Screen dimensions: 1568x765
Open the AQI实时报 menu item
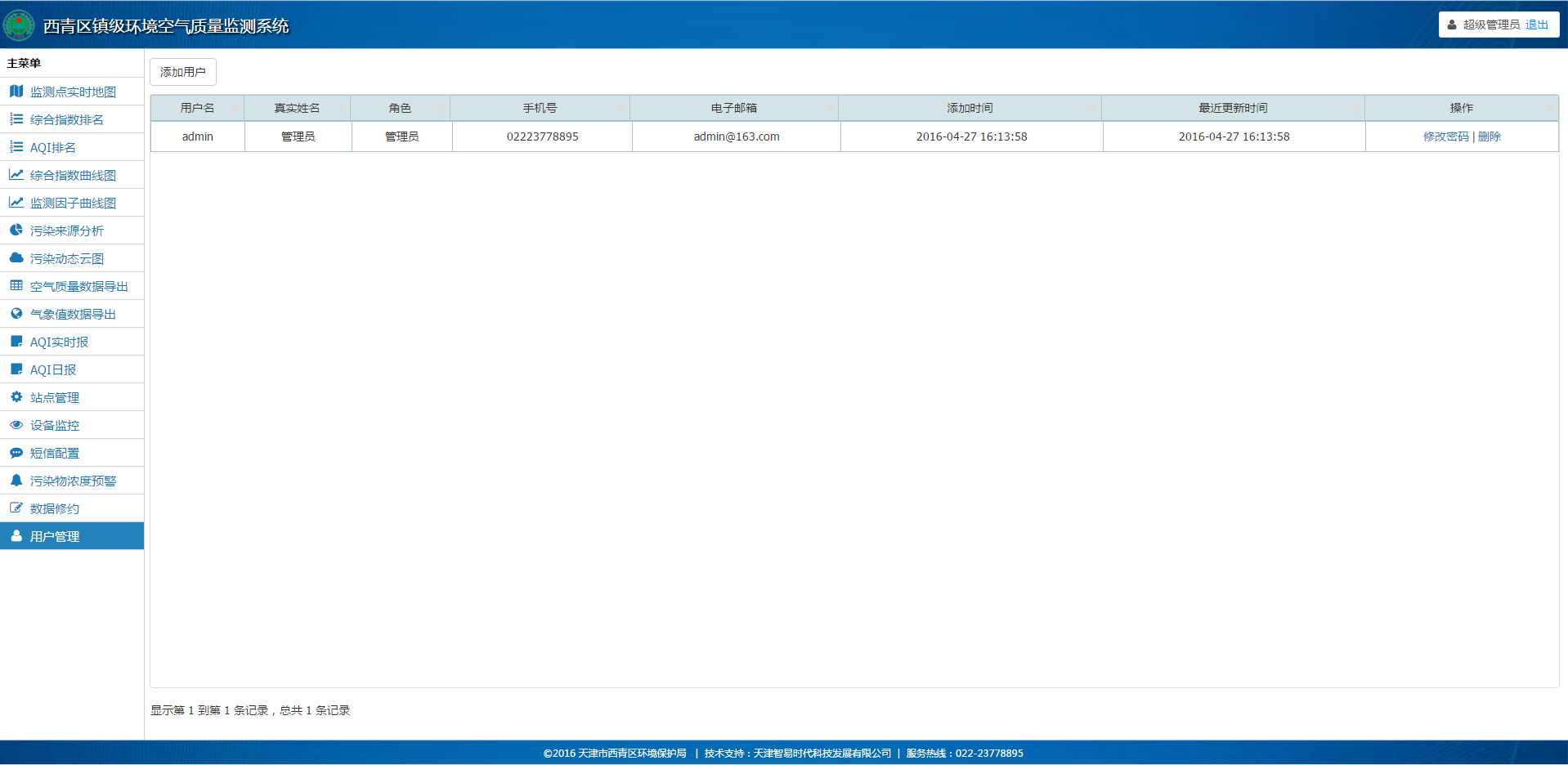[59, 342]
